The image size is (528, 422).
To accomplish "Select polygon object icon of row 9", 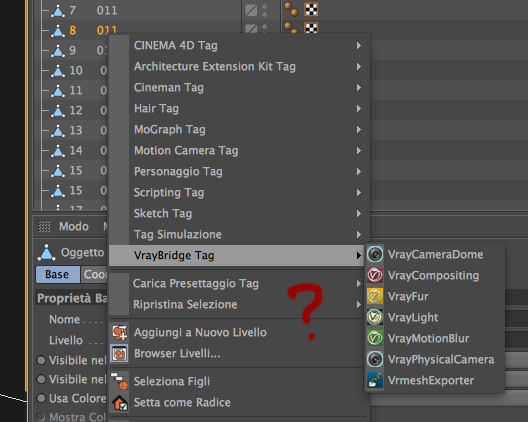I will click(x=58, y=51).
